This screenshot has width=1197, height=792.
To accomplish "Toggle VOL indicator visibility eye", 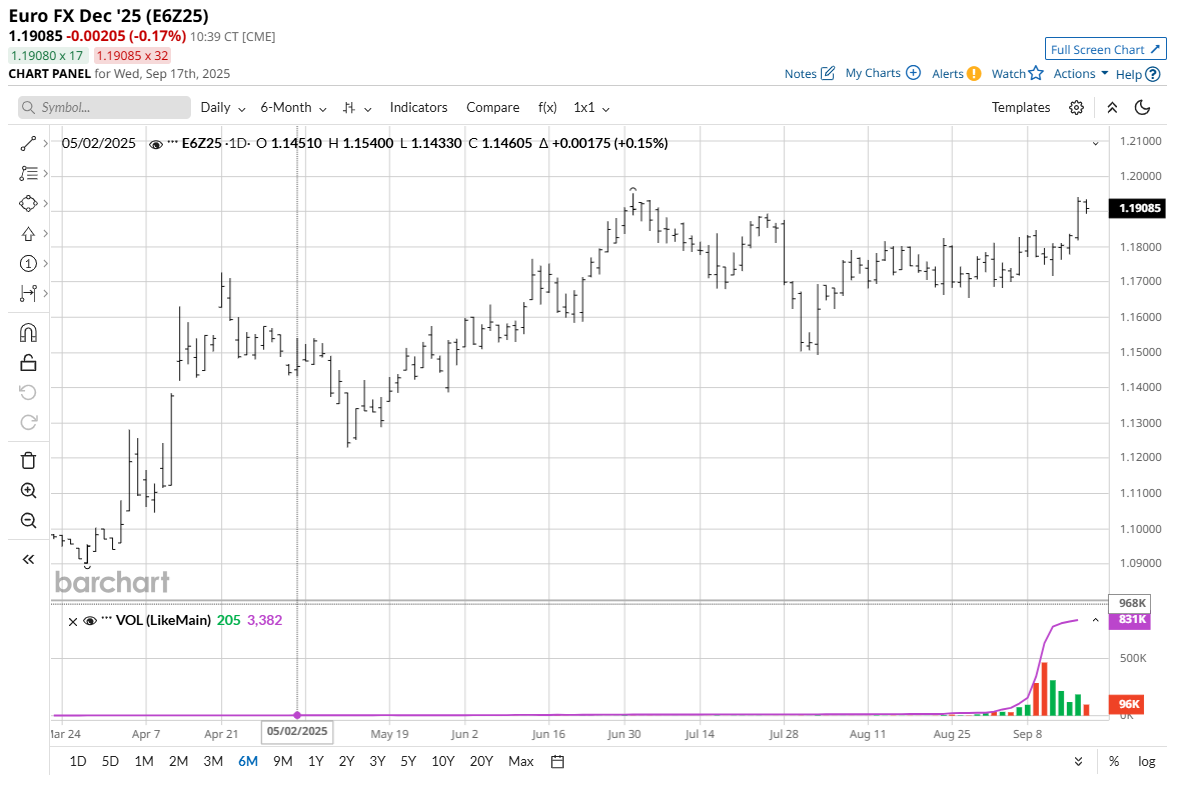I will tap(89, 620).
